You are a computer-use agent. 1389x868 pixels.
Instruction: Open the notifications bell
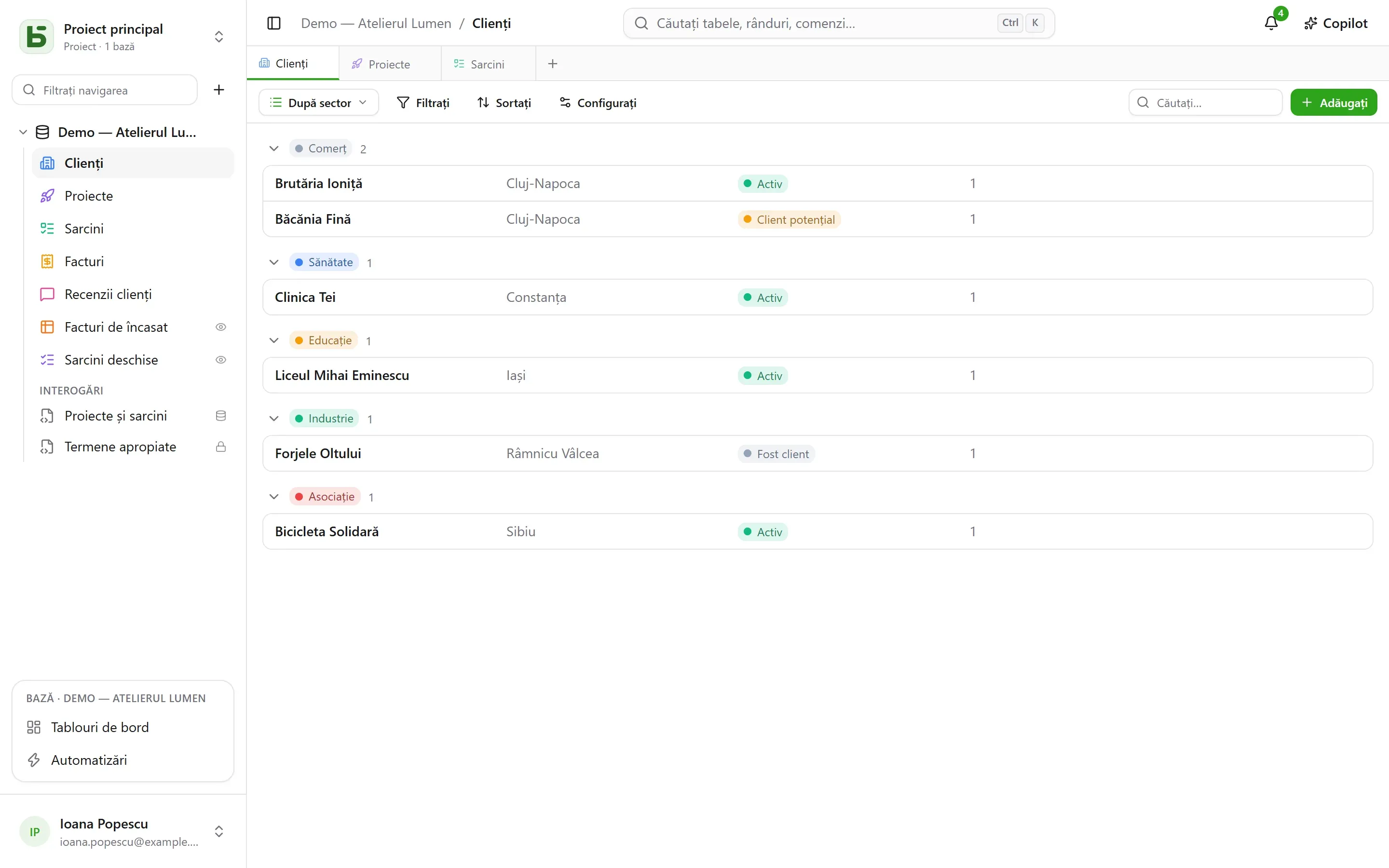pos(1271,23)
